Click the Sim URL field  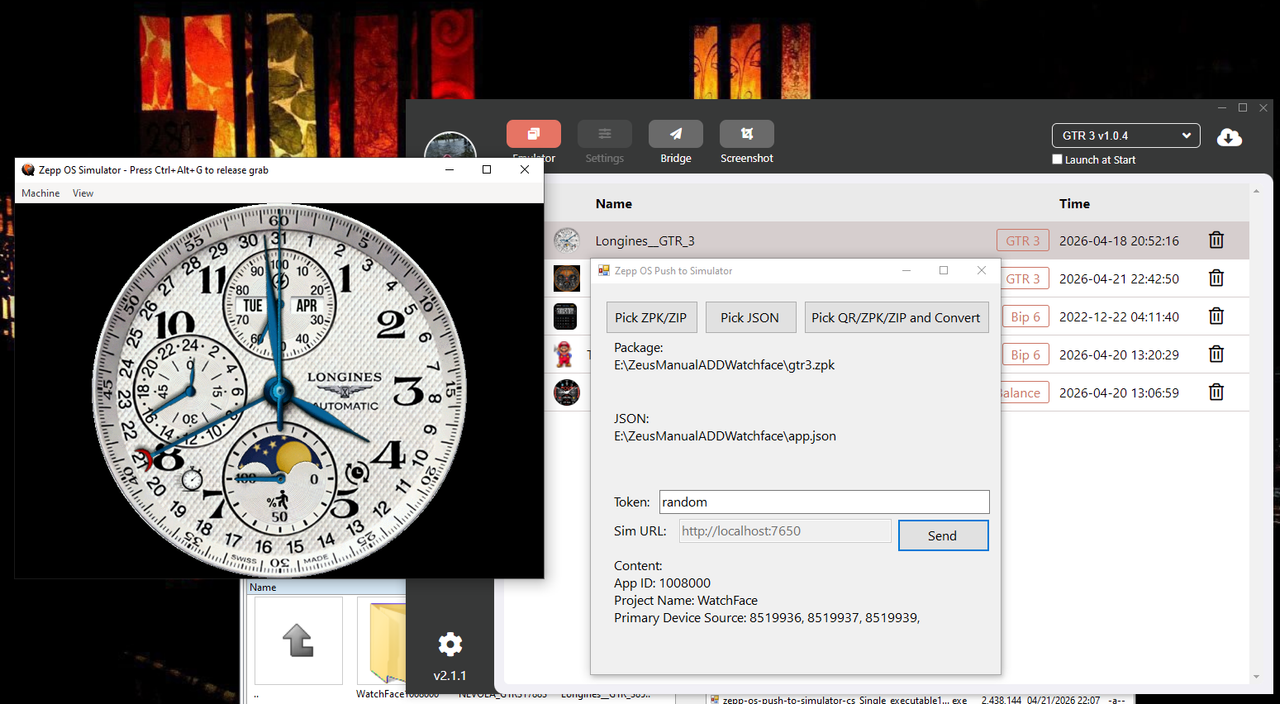(785, 531)
